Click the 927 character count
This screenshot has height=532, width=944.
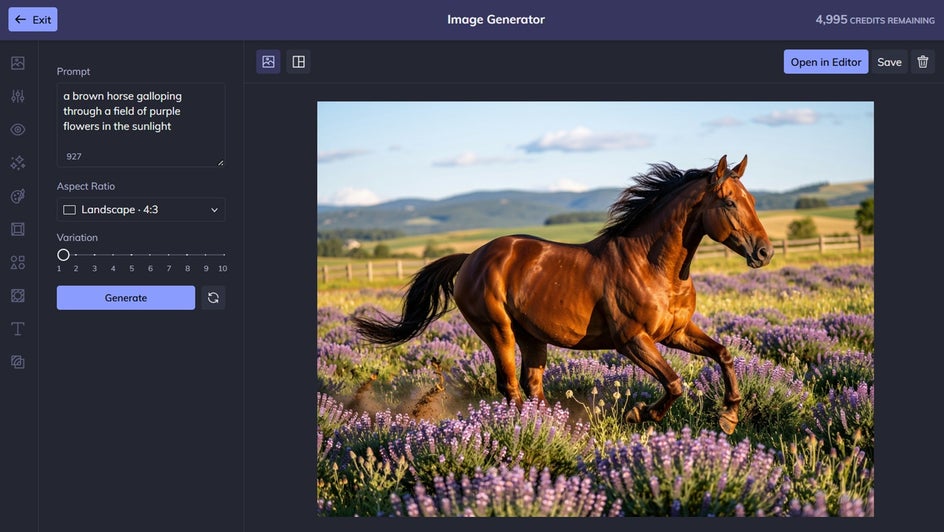(x=73, y=156)
